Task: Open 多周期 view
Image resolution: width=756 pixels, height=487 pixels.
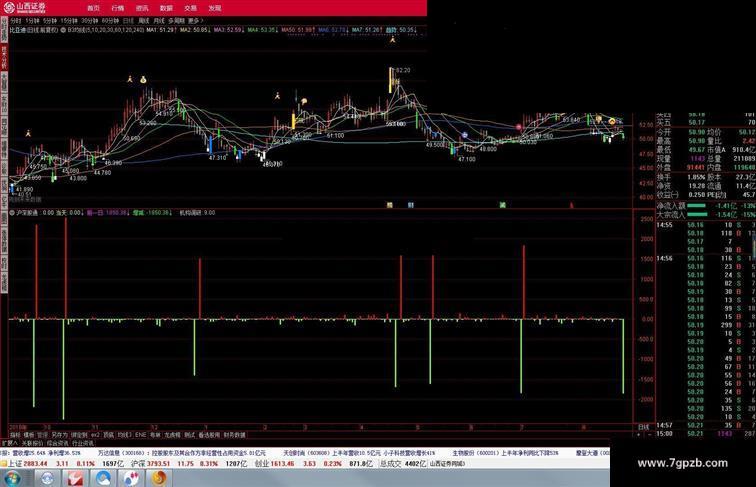Action: pos(176,21)
